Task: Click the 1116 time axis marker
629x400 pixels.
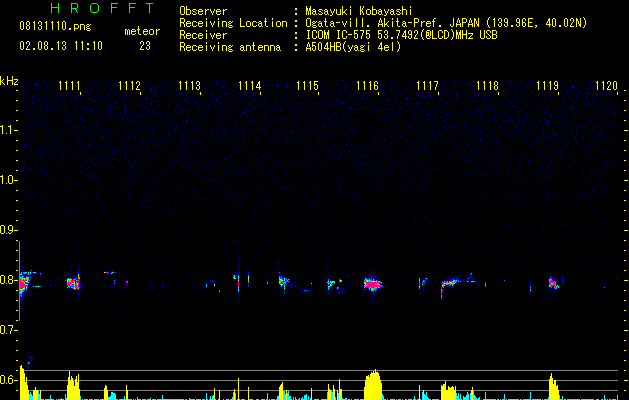Action: [x=367, y=86]
